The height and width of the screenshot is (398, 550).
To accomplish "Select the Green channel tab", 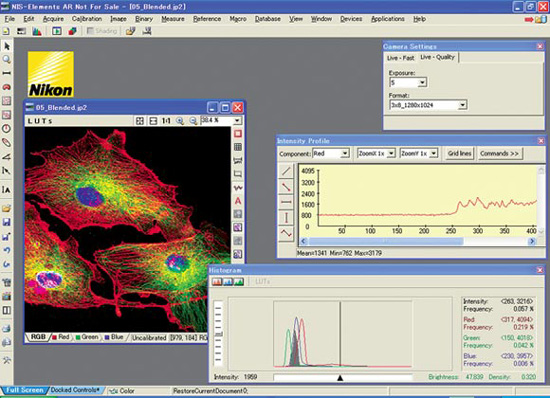I will [87, 337].
